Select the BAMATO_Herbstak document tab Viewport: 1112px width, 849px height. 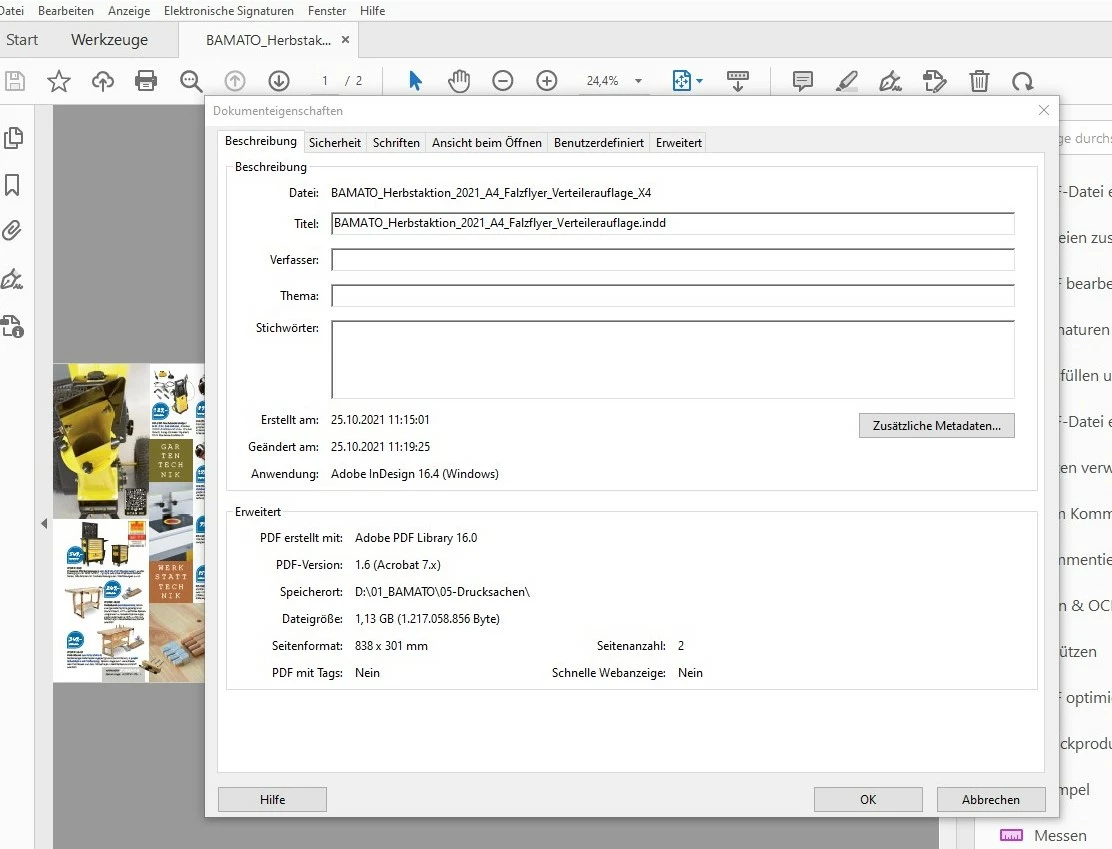pyautogui.click(x=268, y=40)
